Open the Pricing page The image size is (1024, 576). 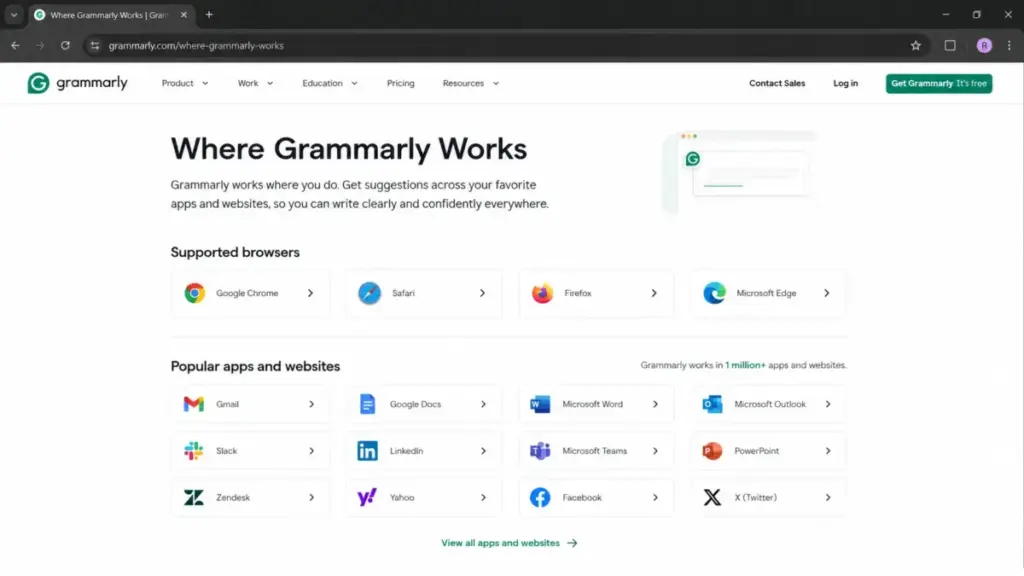[400, 84]
